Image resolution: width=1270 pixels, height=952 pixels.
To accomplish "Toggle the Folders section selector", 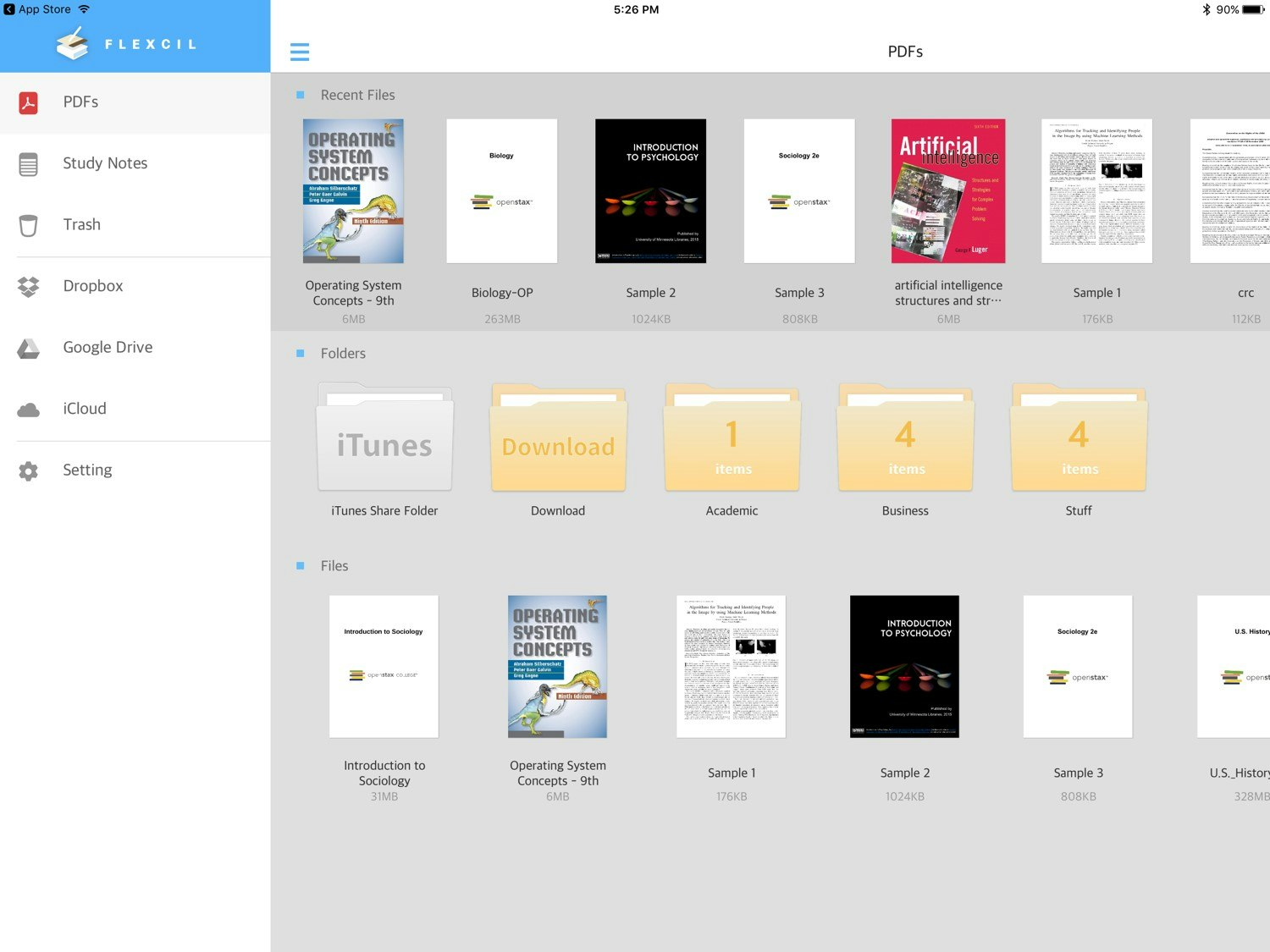I will pyautogui.click(x=300, y=353).
